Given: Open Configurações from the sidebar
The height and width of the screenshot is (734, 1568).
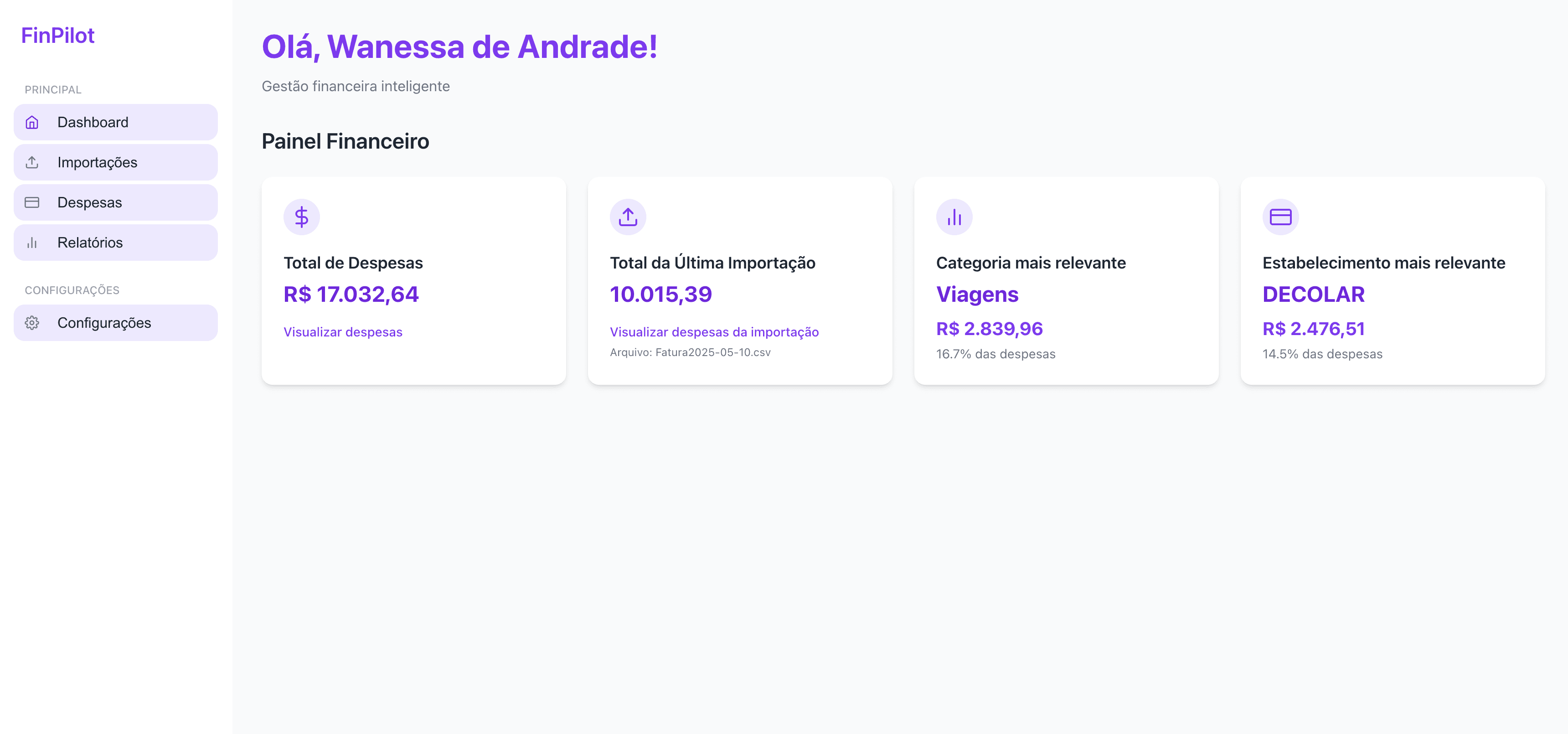Looking at the screenshot, I should (105, 323).
